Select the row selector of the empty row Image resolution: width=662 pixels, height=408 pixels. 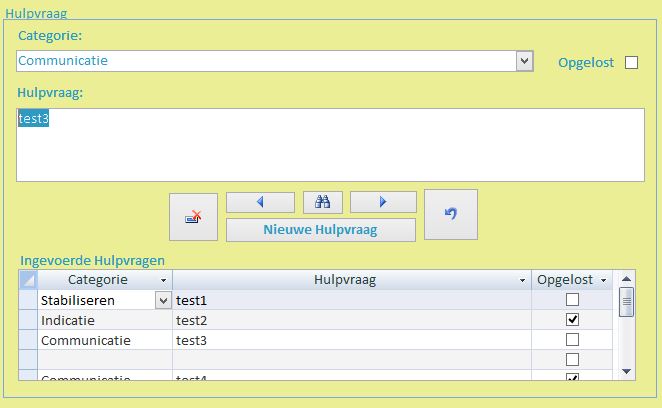coord(28,359)
